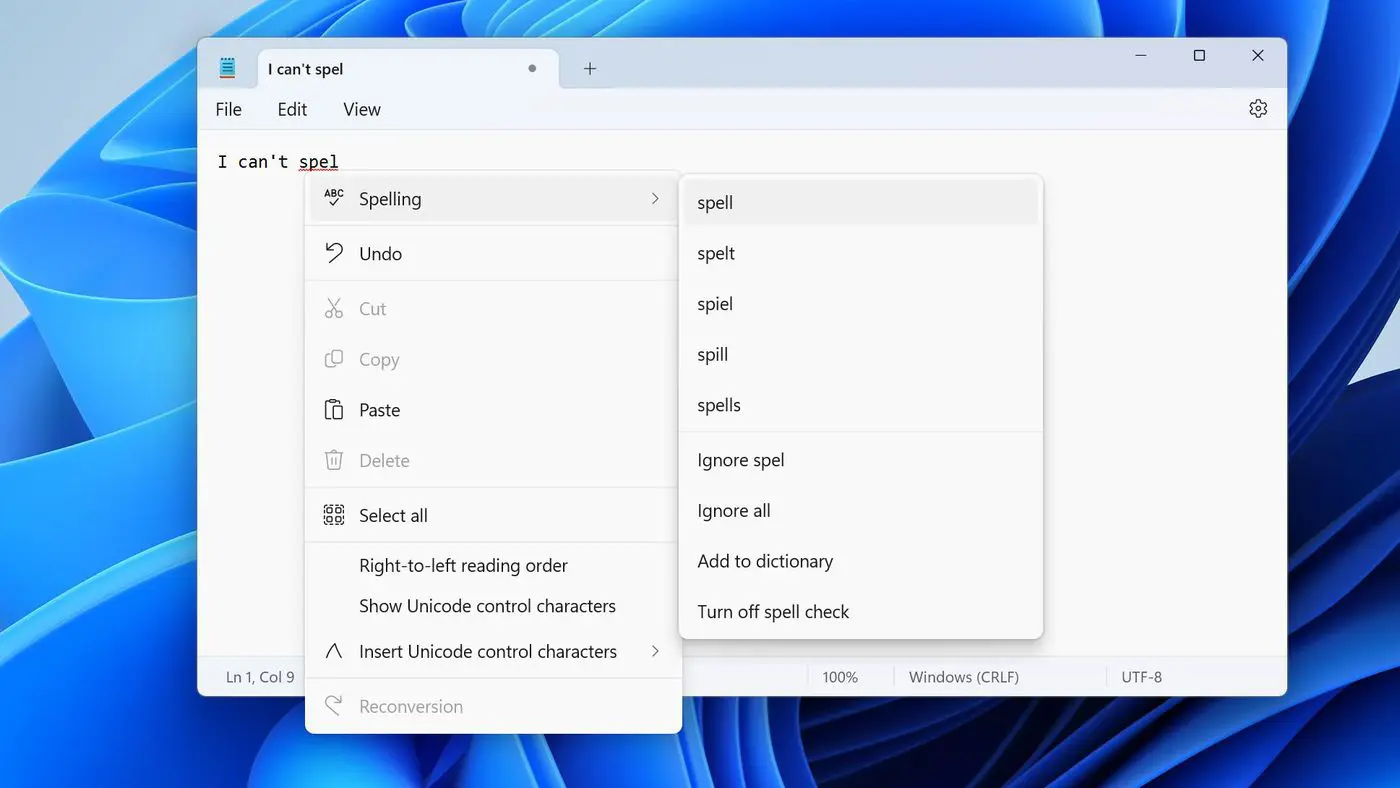Pick the "spelt" spelling suggestion
The image size is (1400, 788).
click(x=861, y=253)
